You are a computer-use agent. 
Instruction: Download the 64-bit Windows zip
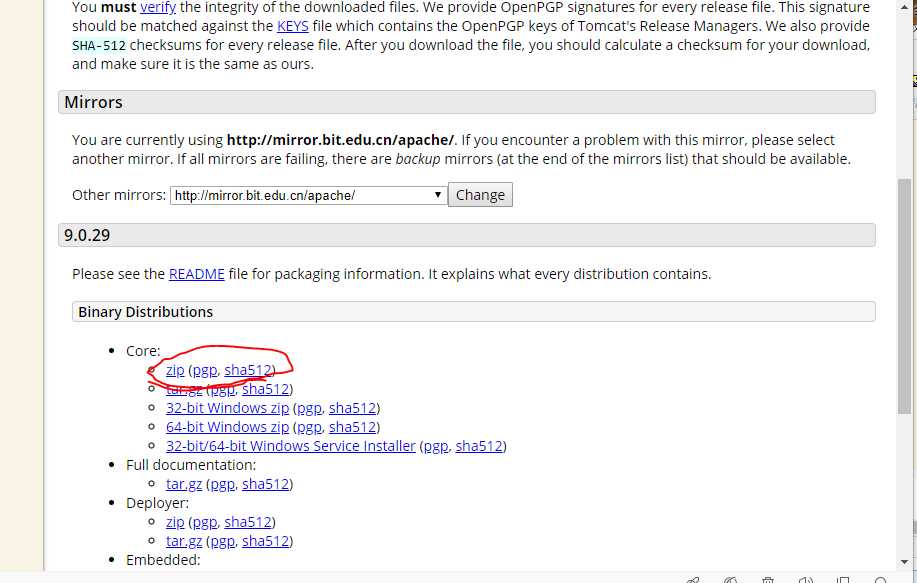point(227,427)
